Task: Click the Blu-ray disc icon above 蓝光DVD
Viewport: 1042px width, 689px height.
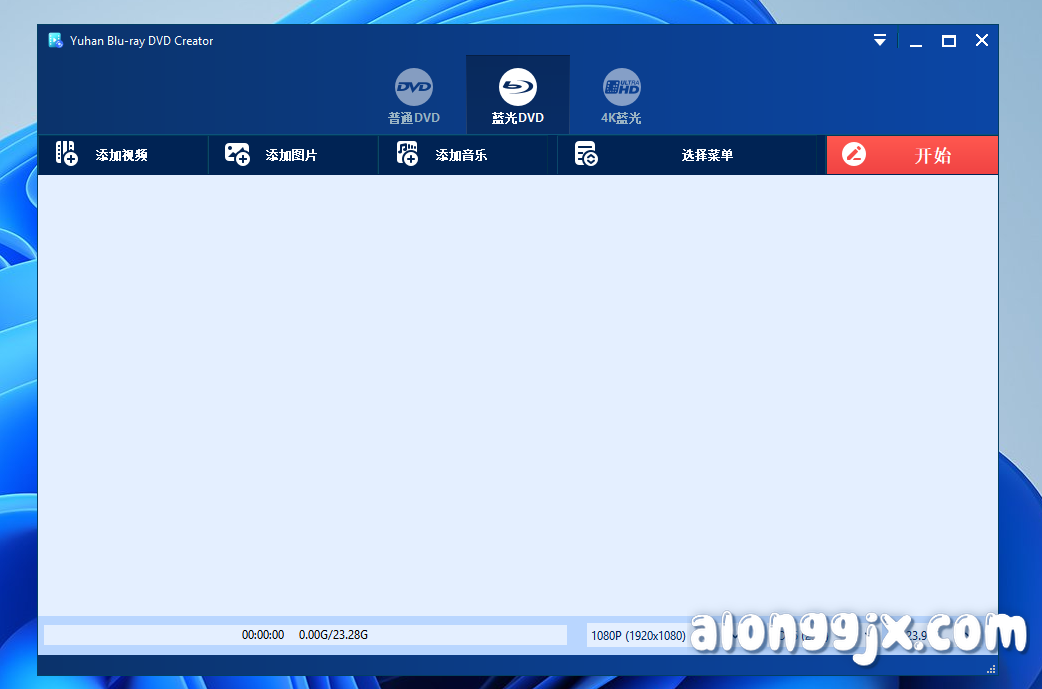Action: (x=517, y=87)
